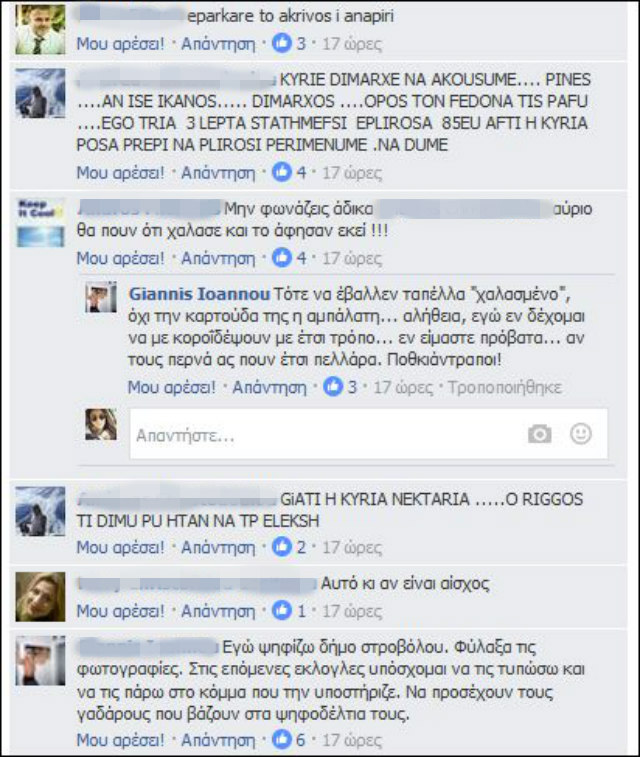Click 'Απάντηση' under 'Αυτό κι αν είναι αίσχος'
Image resolution: width=640 pixels, height=757 pixels.
click(x=218, y=611)
